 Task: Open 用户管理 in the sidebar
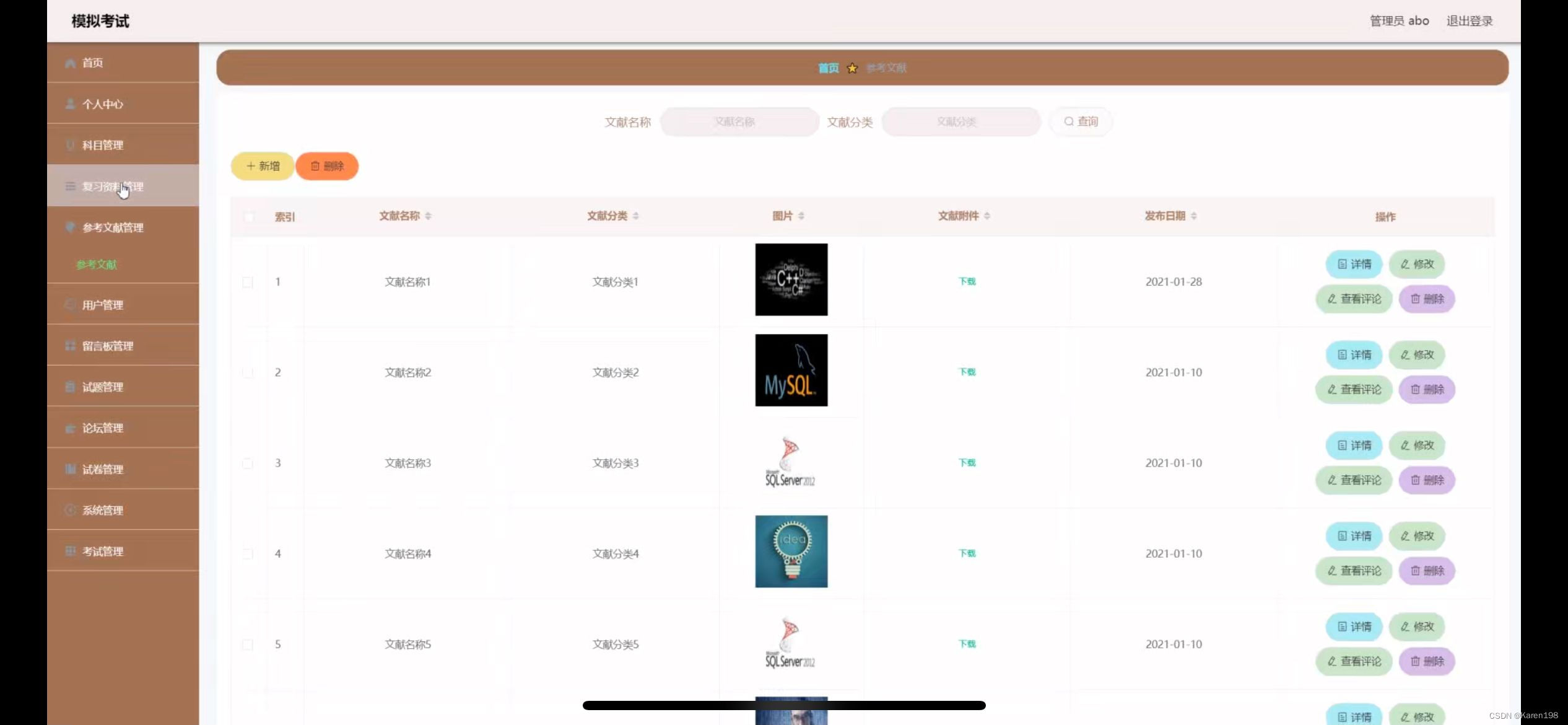123,304
